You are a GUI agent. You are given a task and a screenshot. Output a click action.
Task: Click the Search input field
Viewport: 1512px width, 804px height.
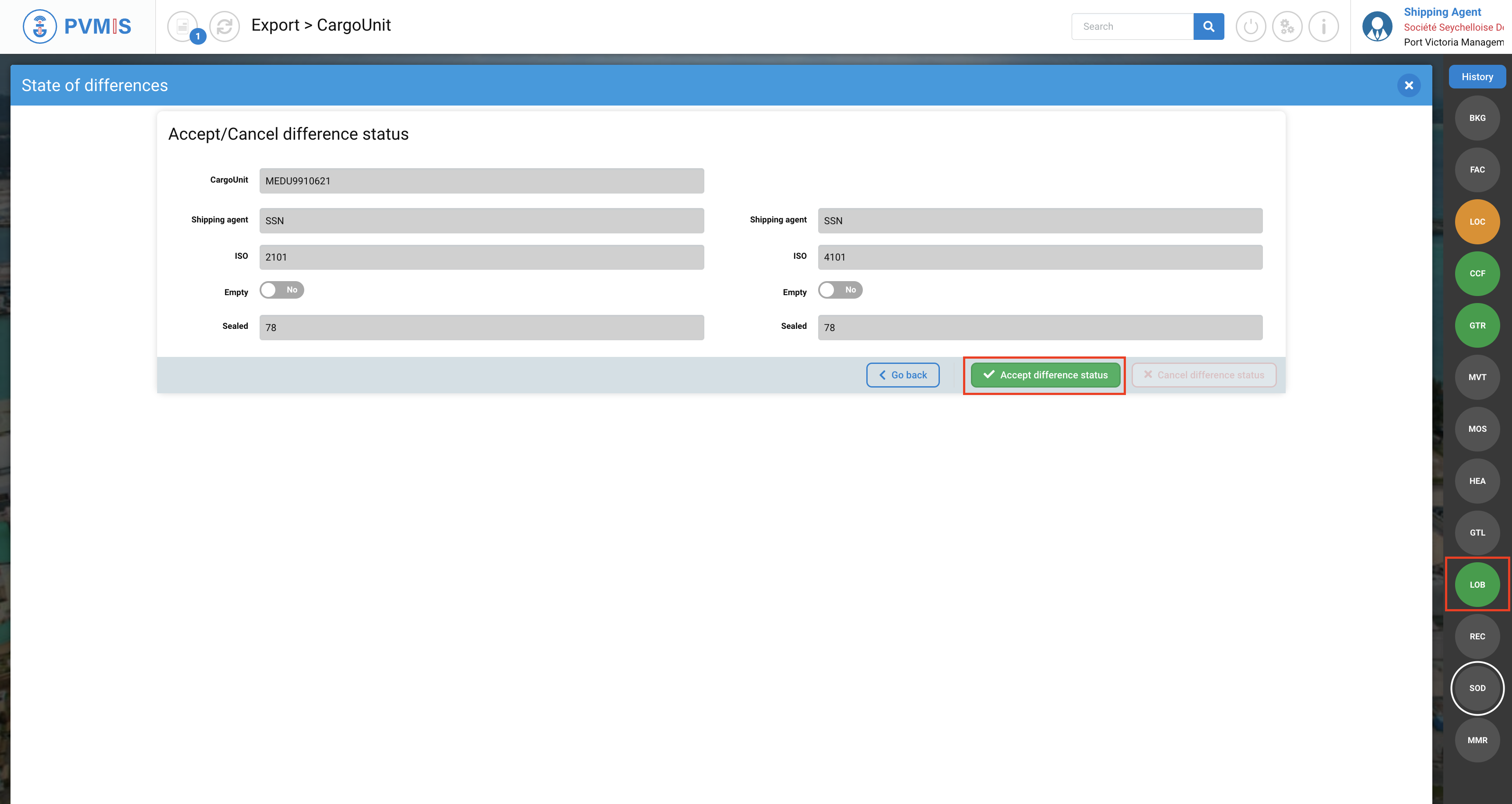click(1132, 26)
